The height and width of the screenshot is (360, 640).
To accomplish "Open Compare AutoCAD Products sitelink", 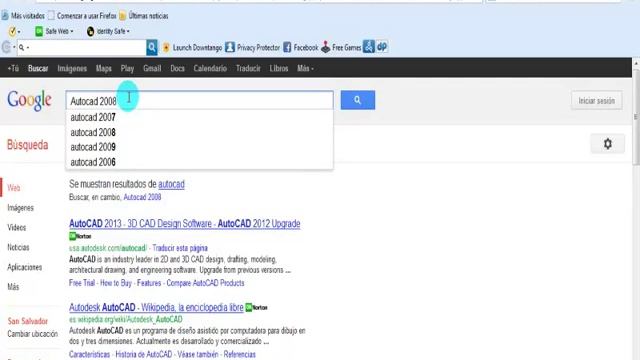I will click(x=205, y=283).
